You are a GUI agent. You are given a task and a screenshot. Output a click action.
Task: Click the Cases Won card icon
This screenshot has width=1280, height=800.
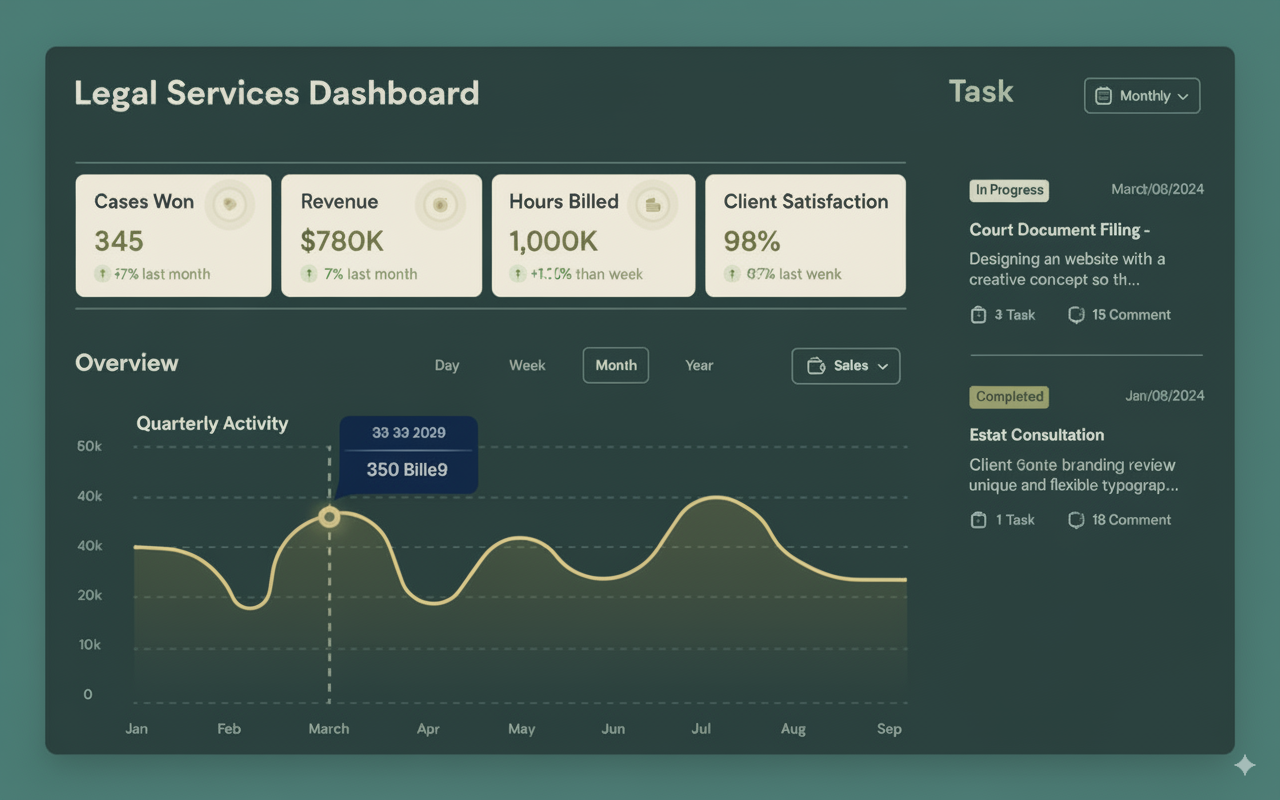pos(230,204)
